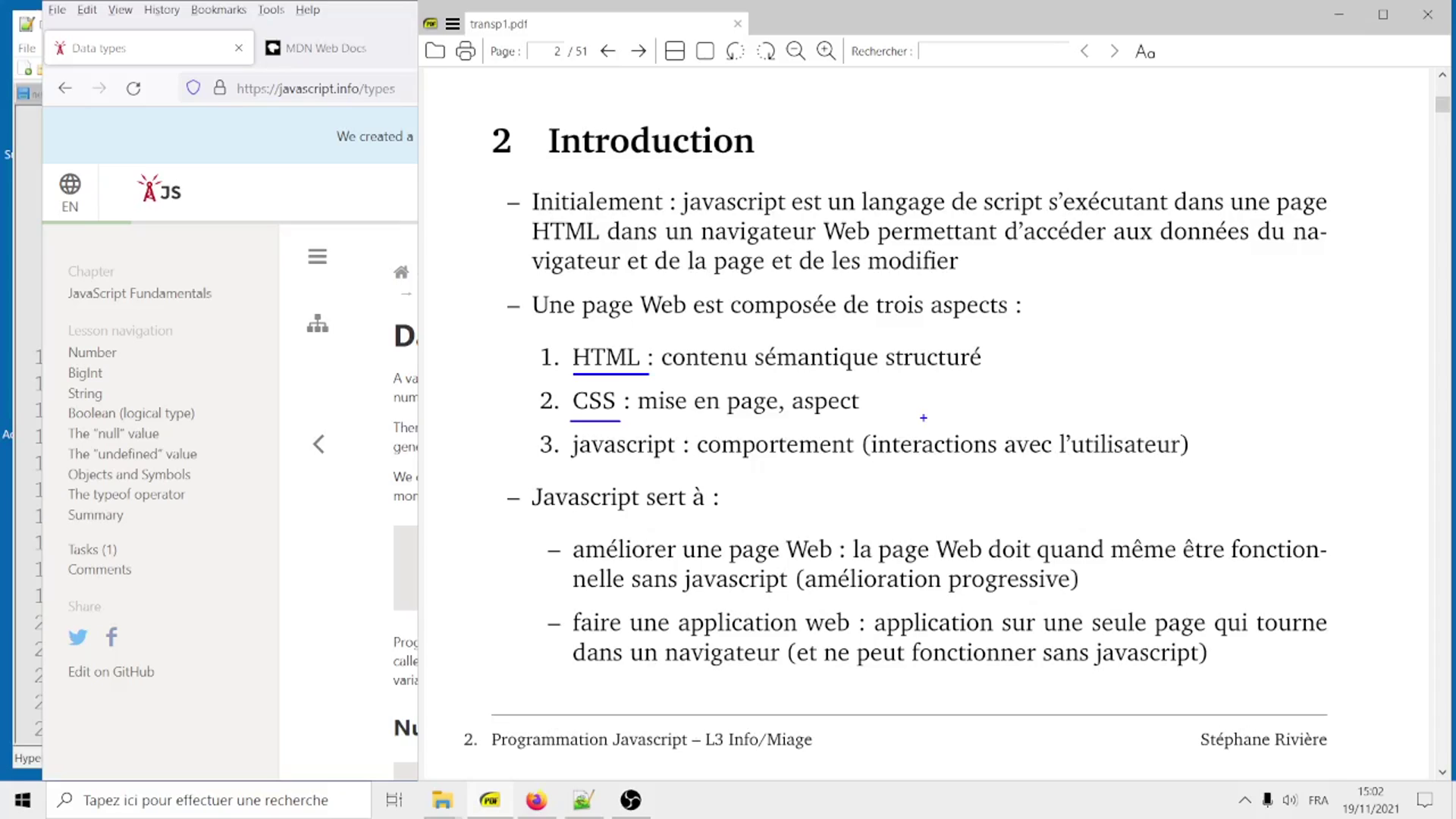This screenshot has width=1456, height=819.
Task: Open the site navigation tree icon
Action: click(x=317, y=324)
